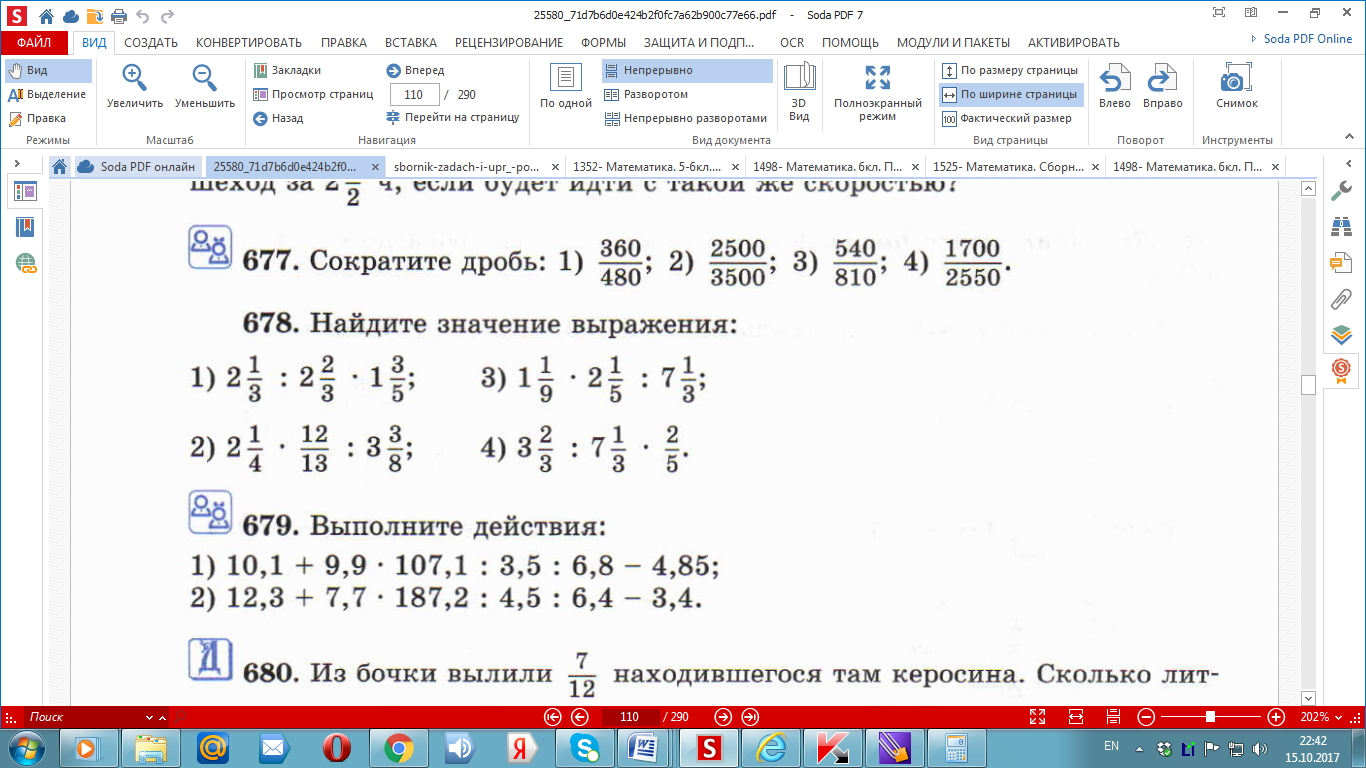Open paperclip attachments icon in right sidebar
The width and height of the screenshot is (1366, 768).
[x=1341, y=299]
